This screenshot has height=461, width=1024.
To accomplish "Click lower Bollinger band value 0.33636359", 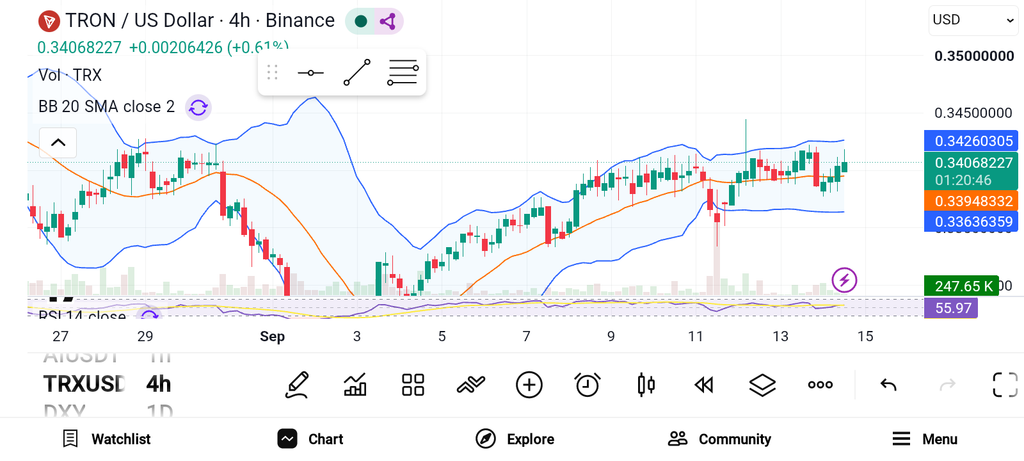I will click(970, 221).
